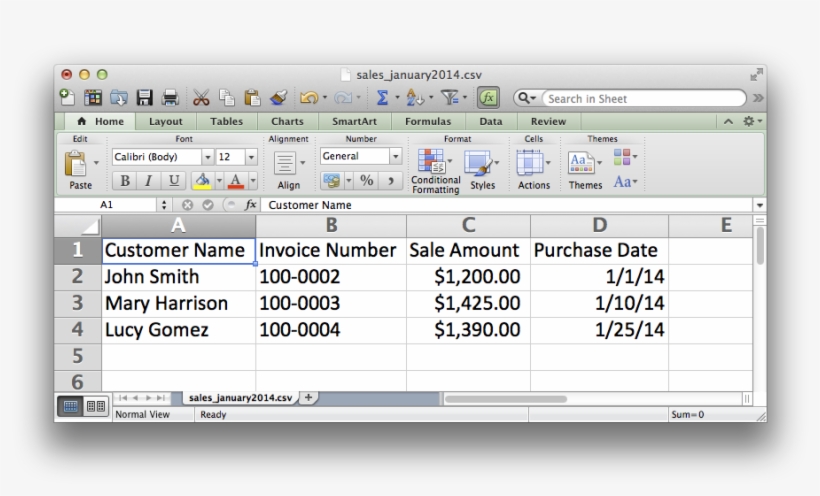Switch to the Data tab
Screen dimensions: 820x496
491,121
